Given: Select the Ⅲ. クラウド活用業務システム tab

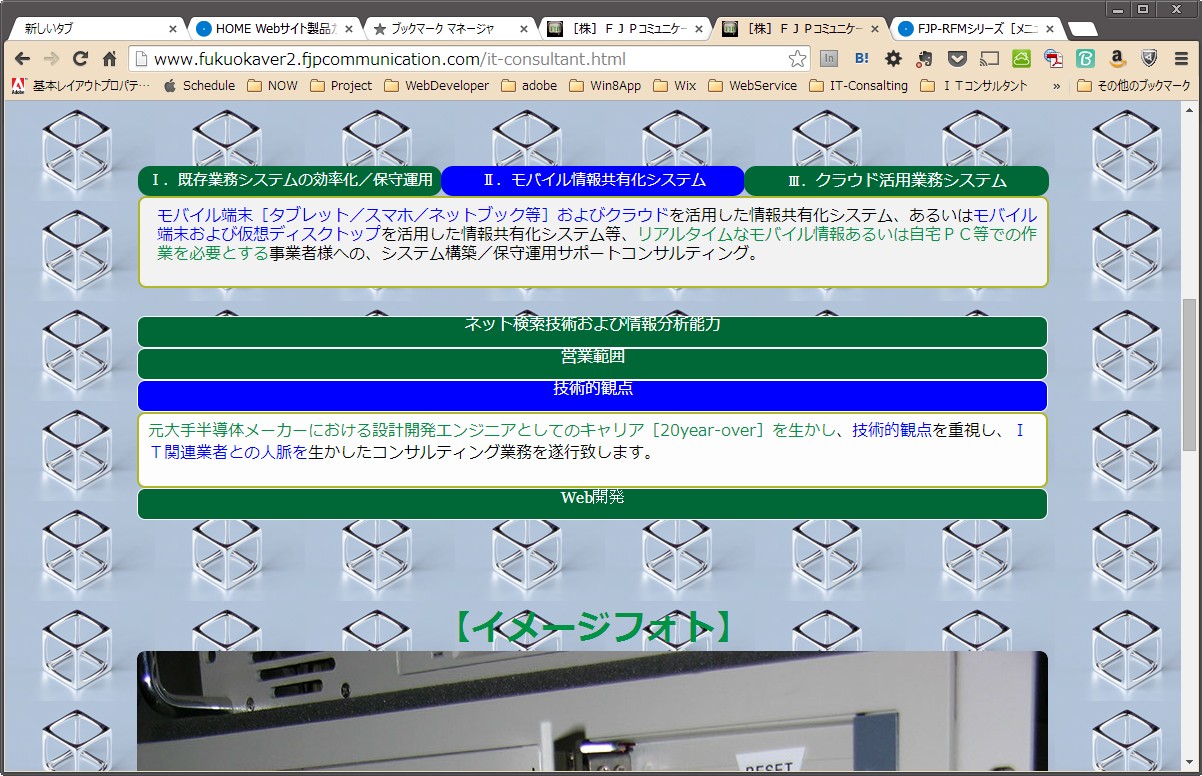Looking at the screenshot, I should 896,181.
